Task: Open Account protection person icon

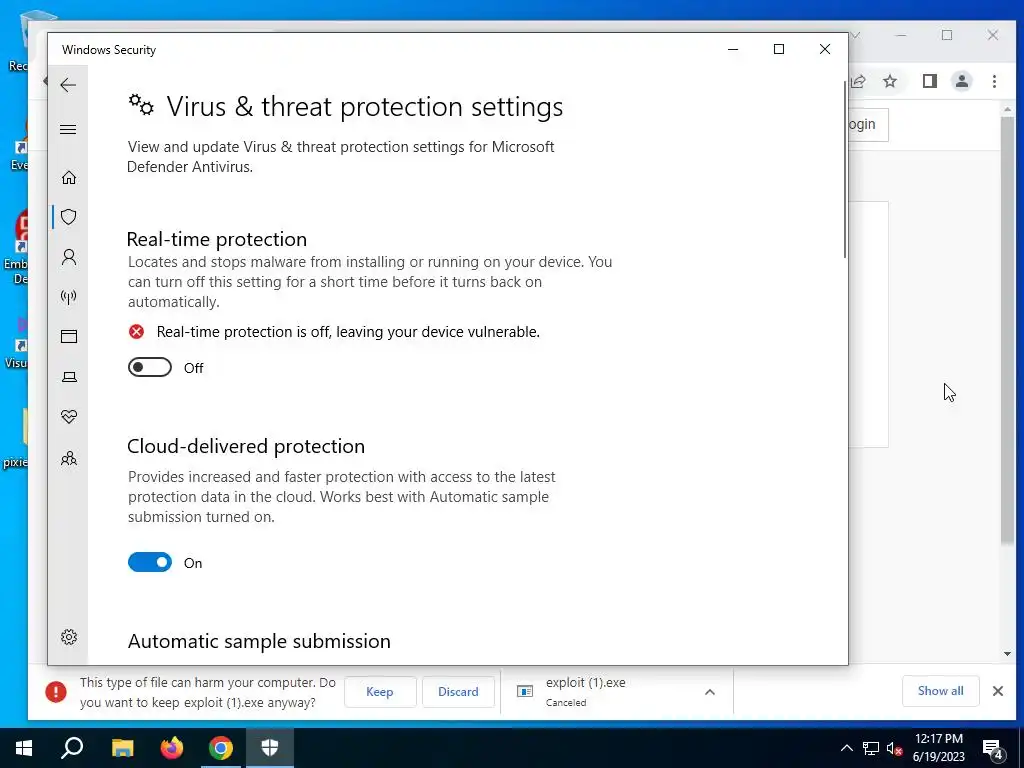Action: pyautogui.click(x=69, y=257)
